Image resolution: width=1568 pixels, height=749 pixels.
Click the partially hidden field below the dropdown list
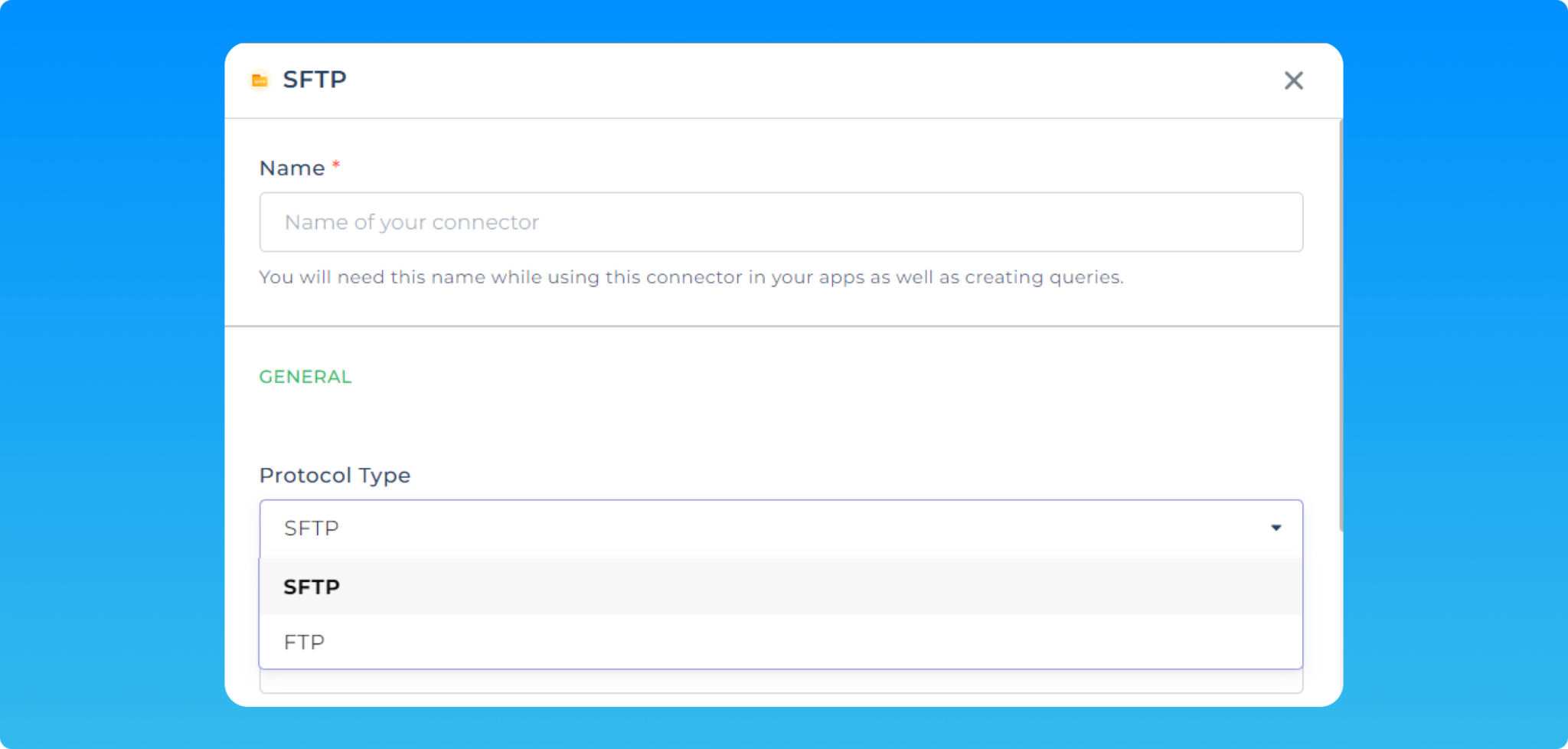(x=781, y=682)
